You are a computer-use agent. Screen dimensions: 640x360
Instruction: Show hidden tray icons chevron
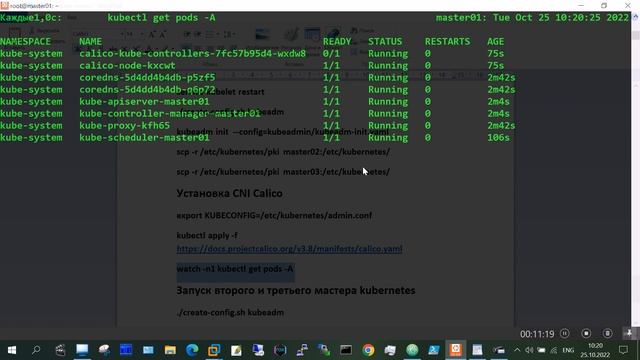(x=517, y=350)
